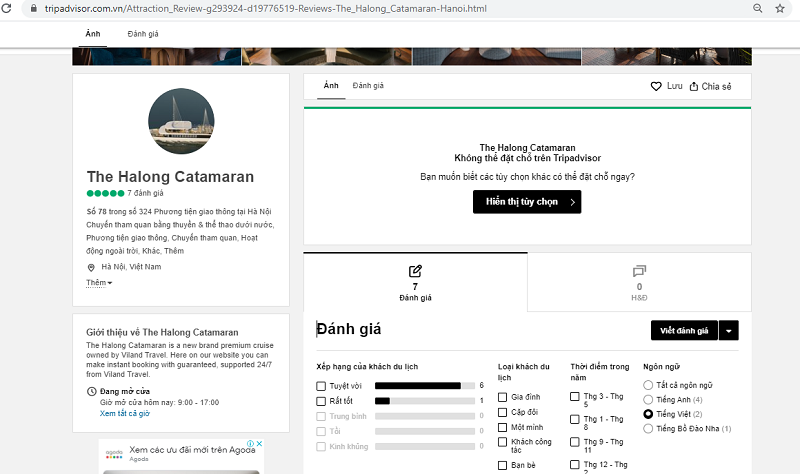
Task: Switch to the top sticky Đánh giá tab
Action: click(143, 34)
